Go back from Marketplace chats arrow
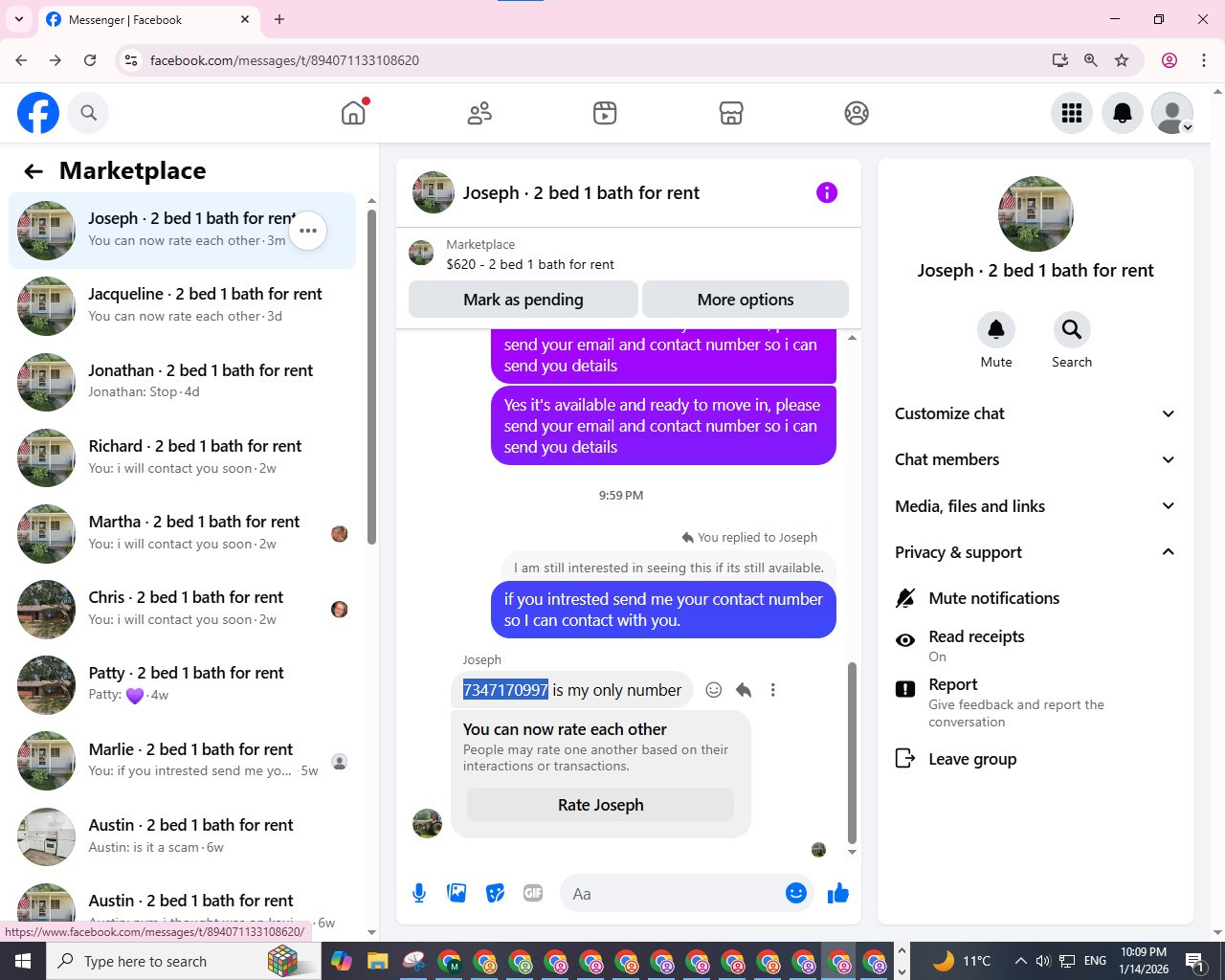Screen dimensions: 1225x980 (x=33, y=171)
